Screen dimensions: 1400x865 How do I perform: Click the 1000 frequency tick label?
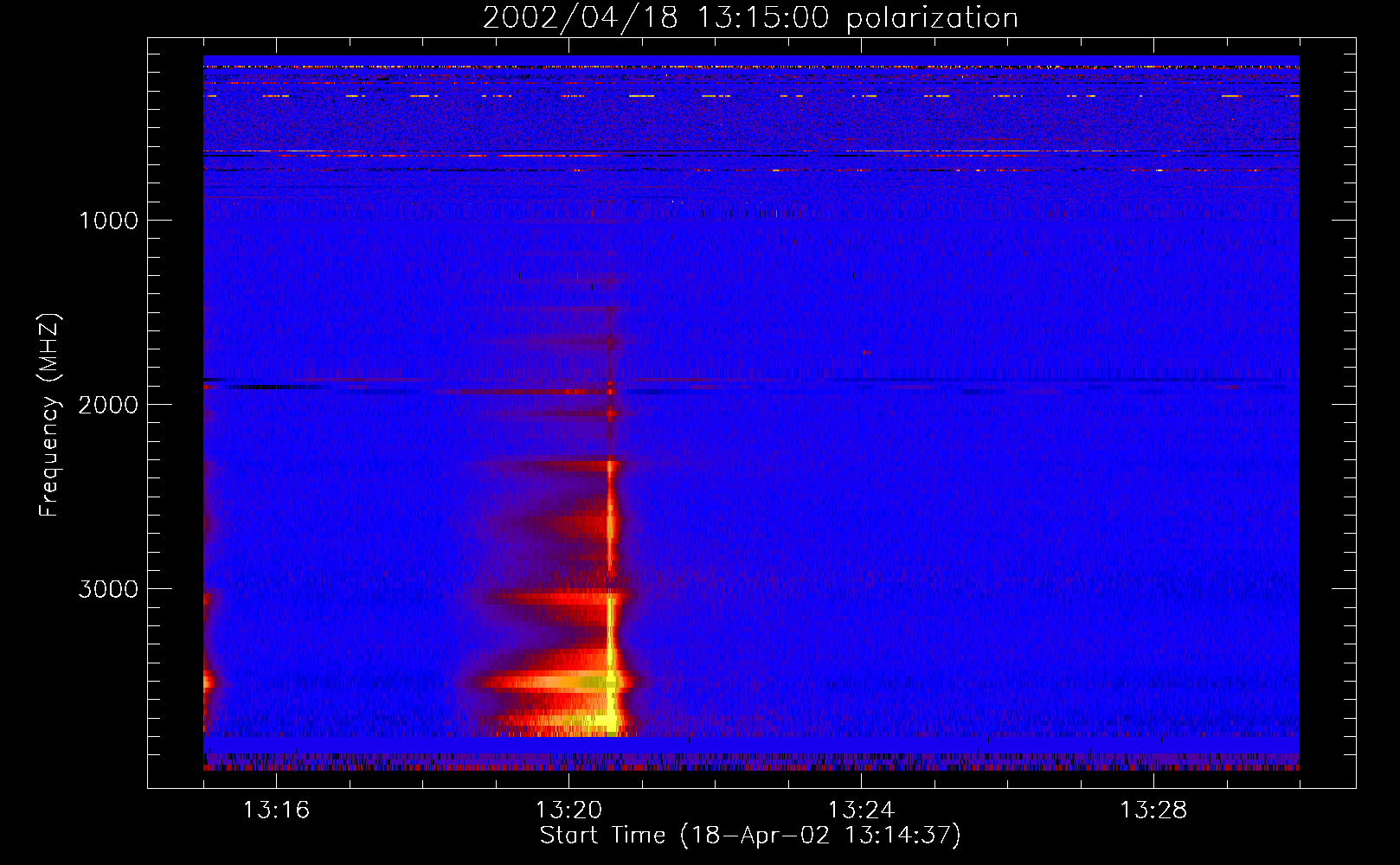pos(108,221)
